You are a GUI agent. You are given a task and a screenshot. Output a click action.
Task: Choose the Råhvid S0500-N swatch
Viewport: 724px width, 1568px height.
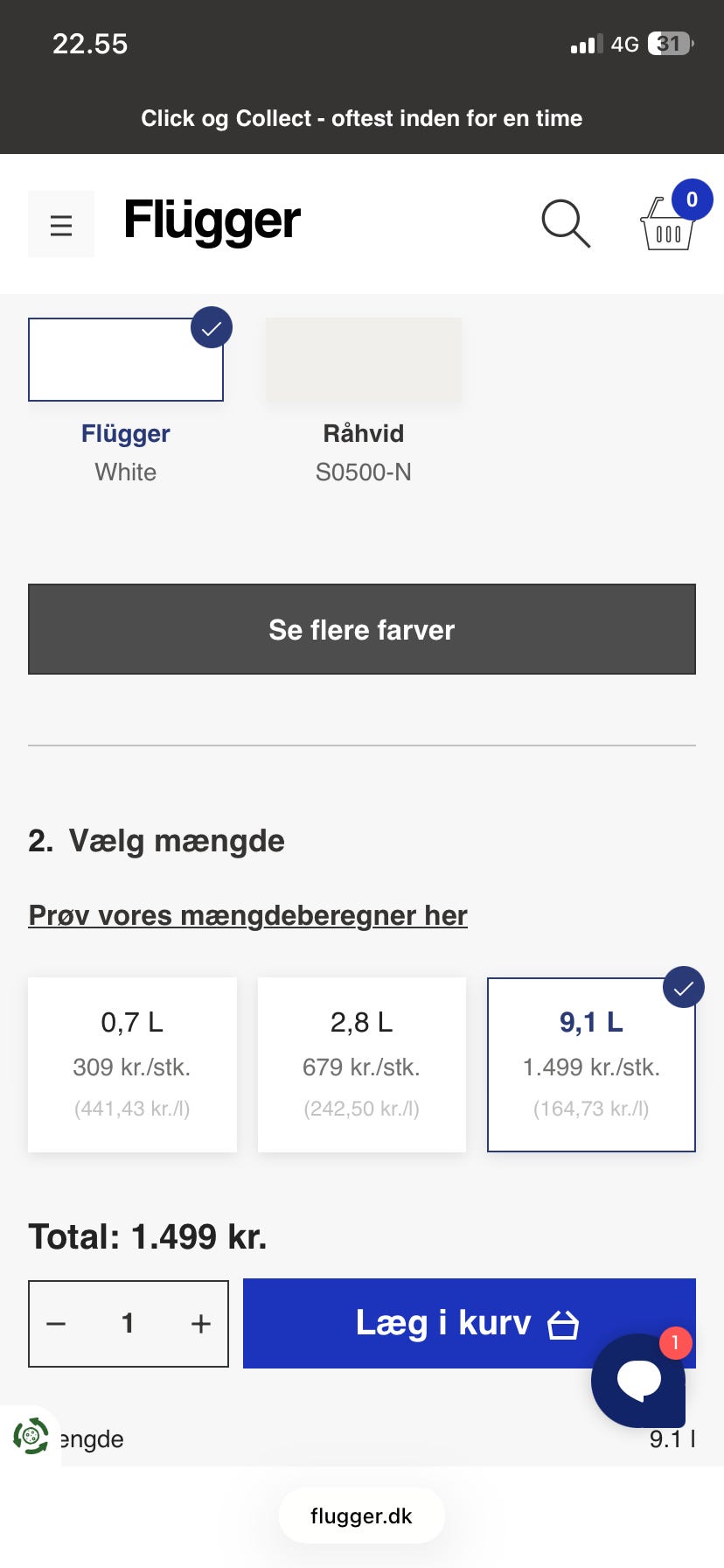click(363, 360)
